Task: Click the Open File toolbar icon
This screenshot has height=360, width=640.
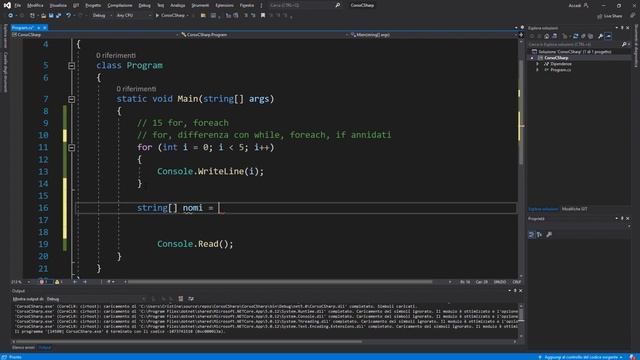Action: [43, 16]
